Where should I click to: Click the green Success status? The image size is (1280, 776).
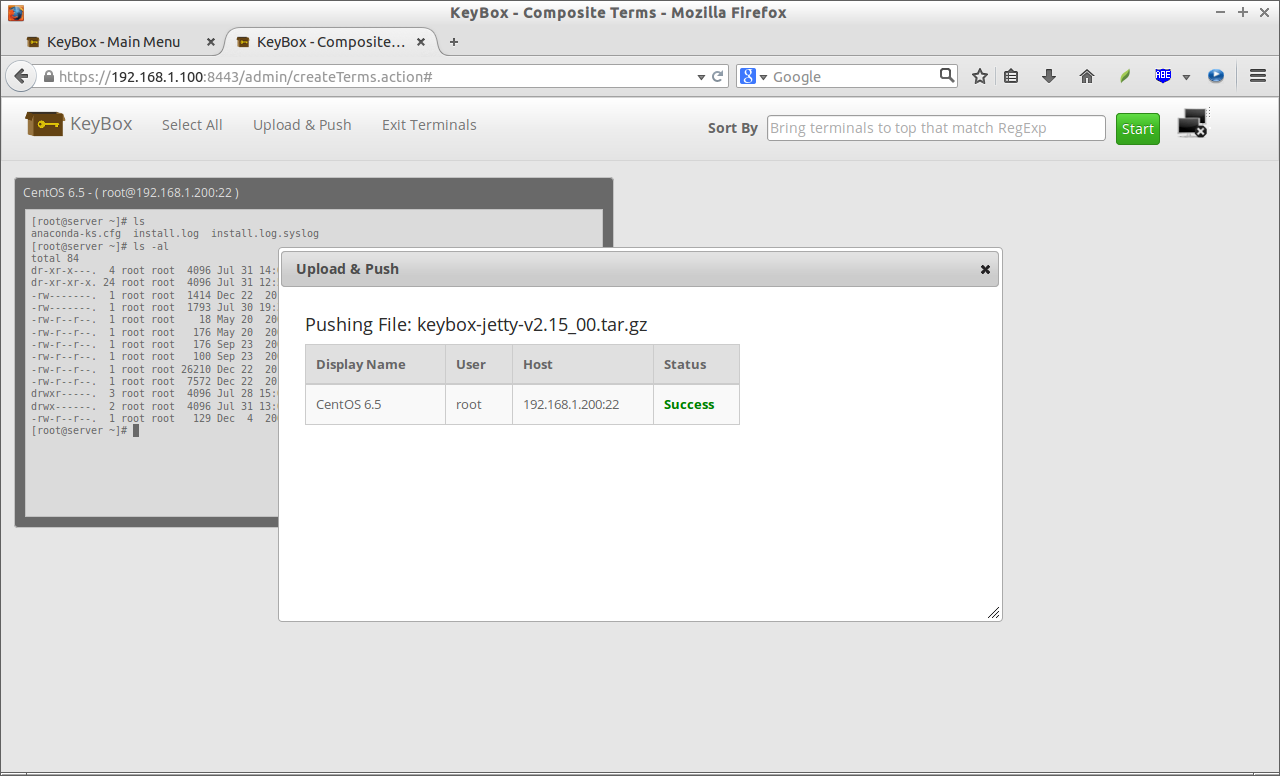tap(689, 405)
